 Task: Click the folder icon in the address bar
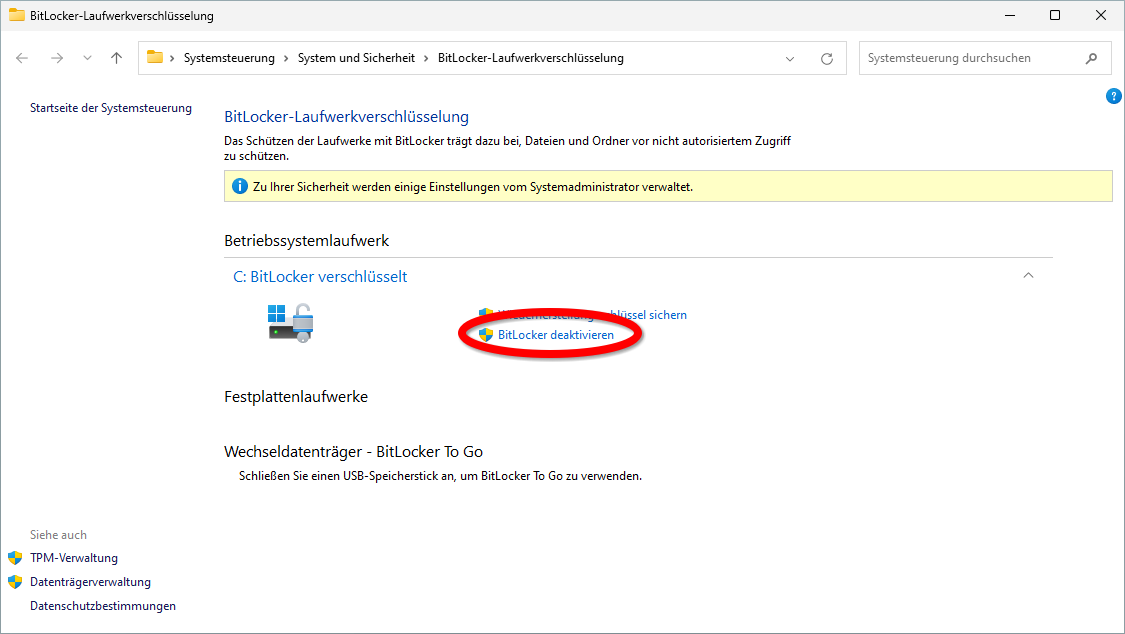[x=155, y=57]
